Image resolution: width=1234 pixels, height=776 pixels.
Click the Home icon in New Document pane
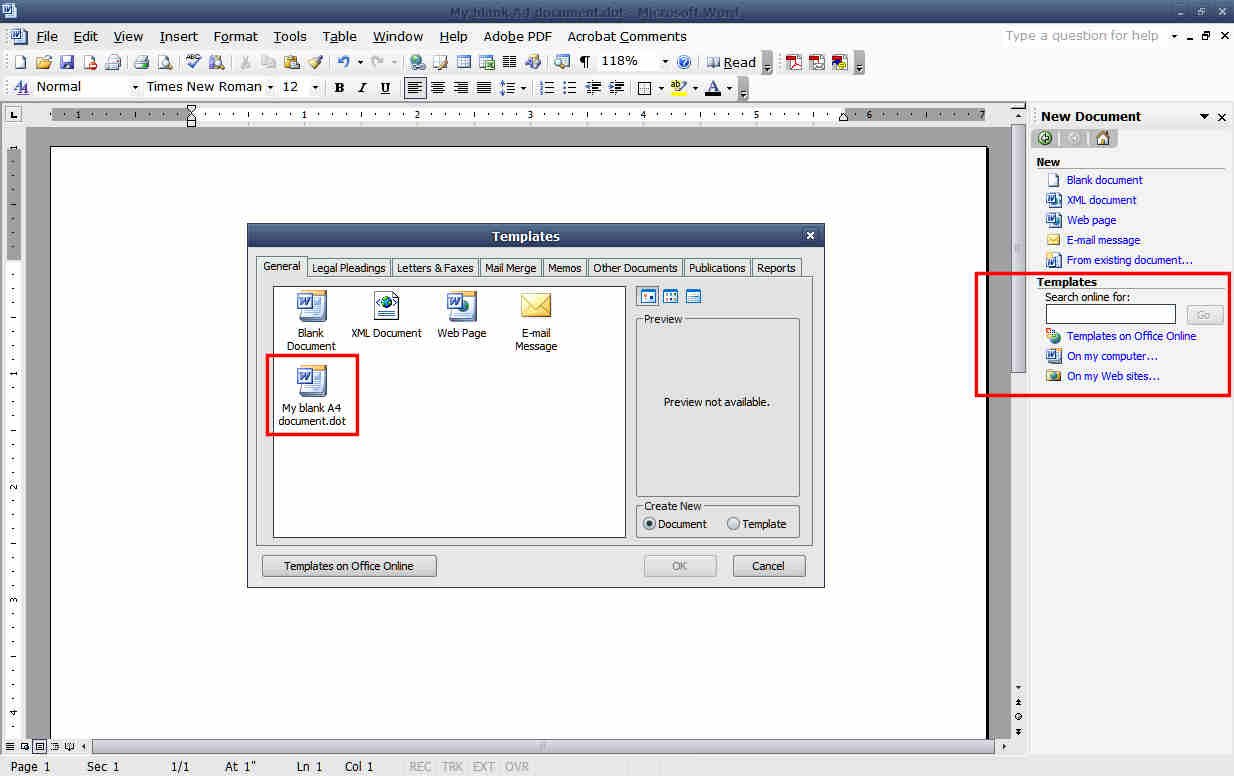(x=1102, y=138)
